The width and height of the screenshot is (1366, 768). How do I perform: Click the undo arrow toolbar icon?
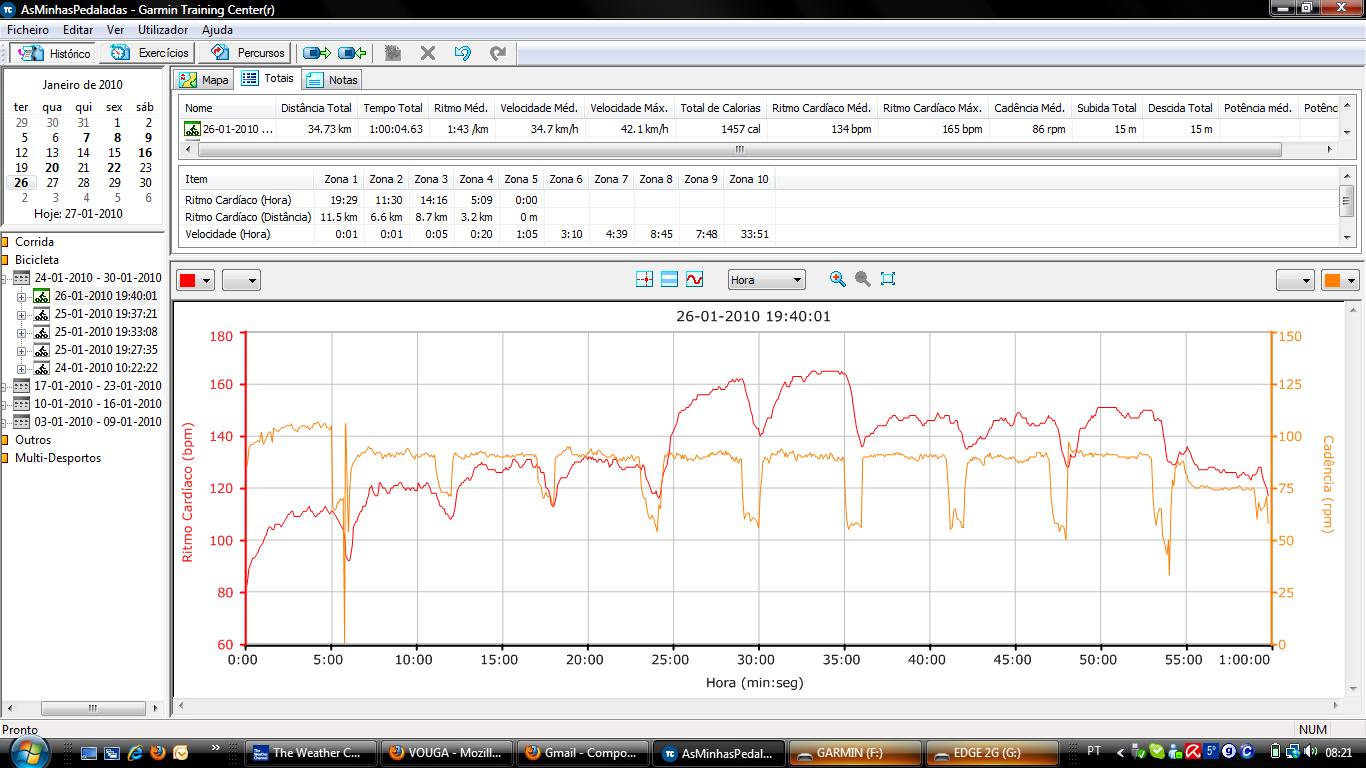[462, 53]
